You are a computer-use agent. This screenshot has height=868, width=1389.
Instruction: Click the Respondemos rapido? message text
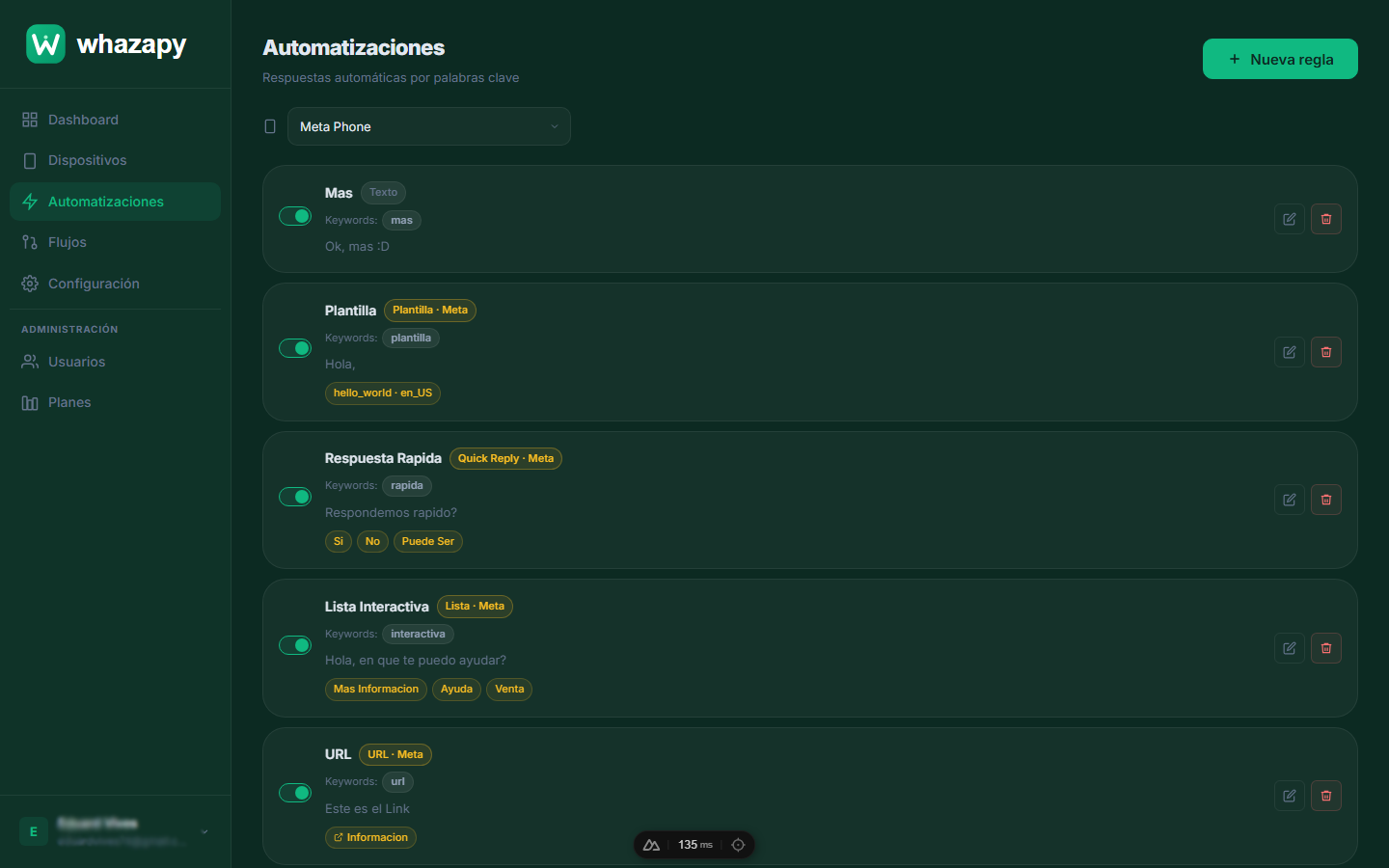point(391,512)
